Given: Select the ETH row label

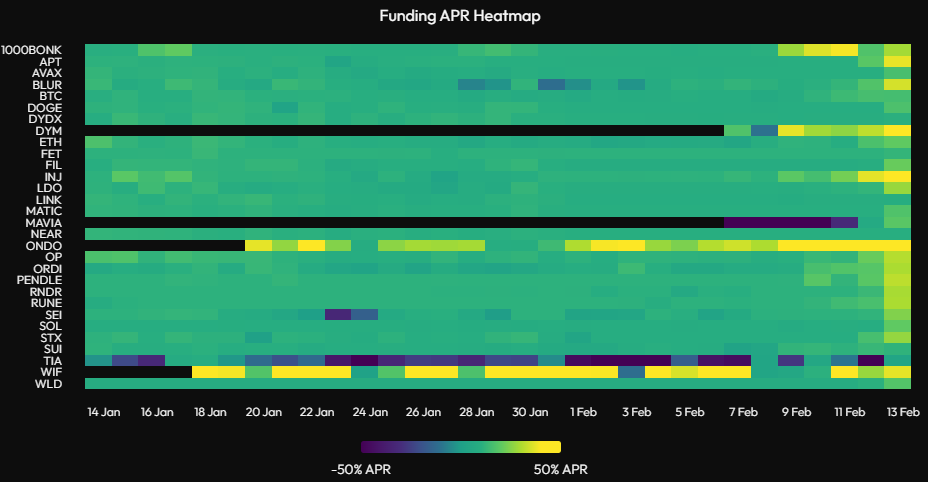Looking at the screenshot, I should (50, 142).
